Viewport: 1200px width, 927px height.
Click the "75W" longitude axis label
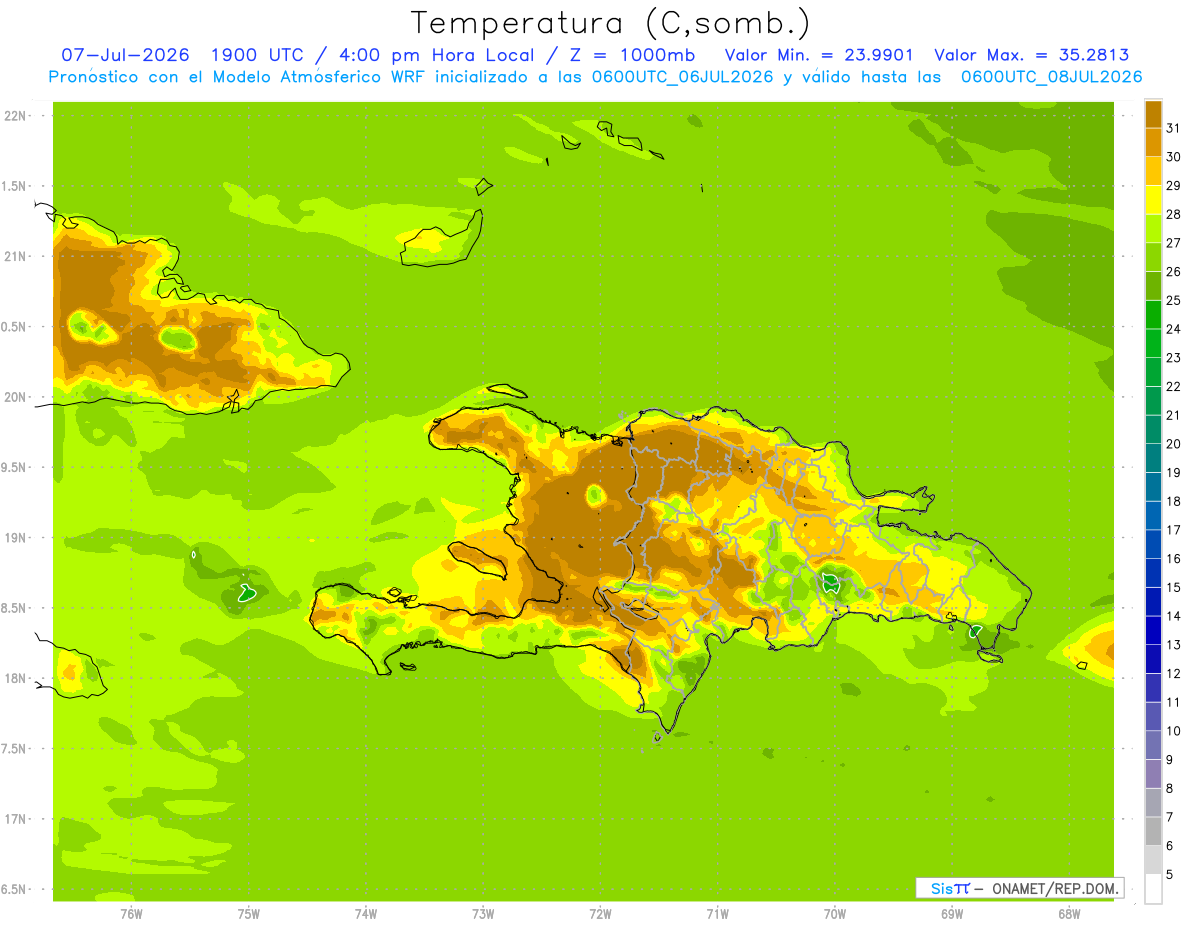(249, 913)
